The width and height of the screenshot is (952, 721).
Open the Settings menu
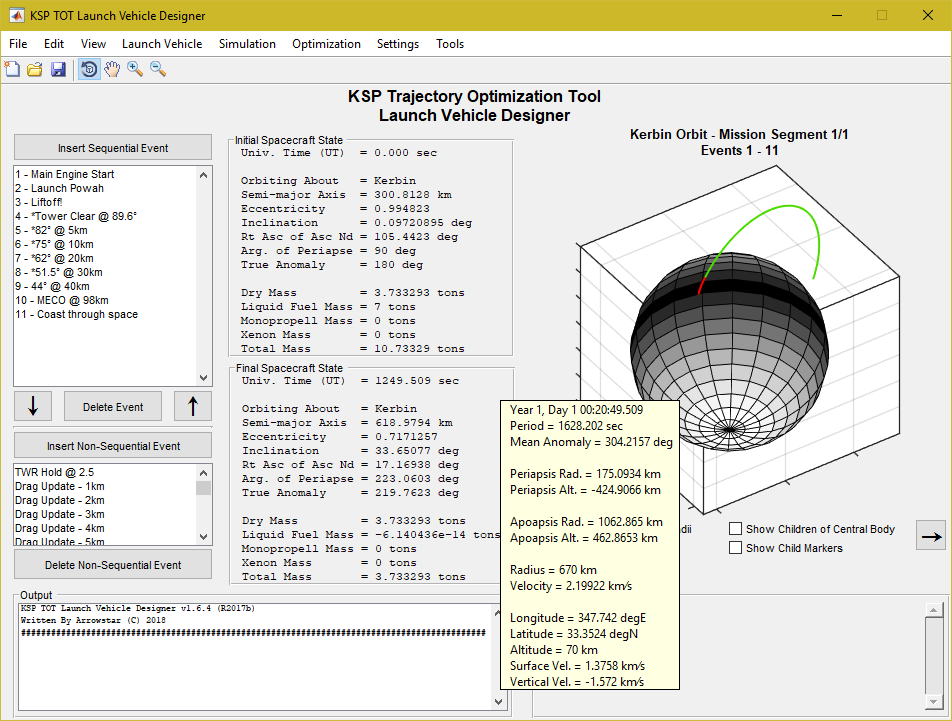(x=398, y=44)
